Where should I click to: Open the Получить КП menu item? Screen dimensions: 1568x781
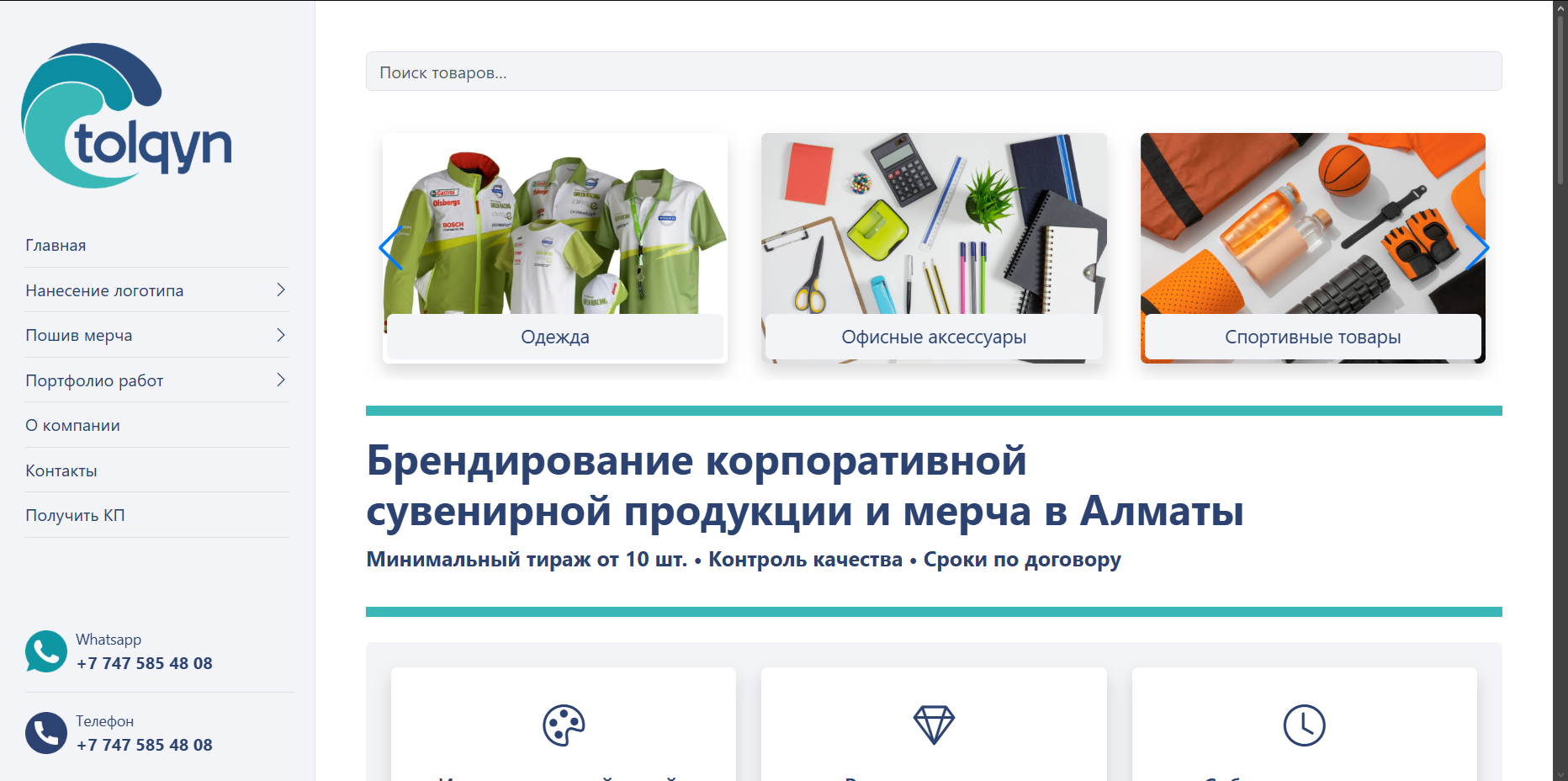point(75,515)
